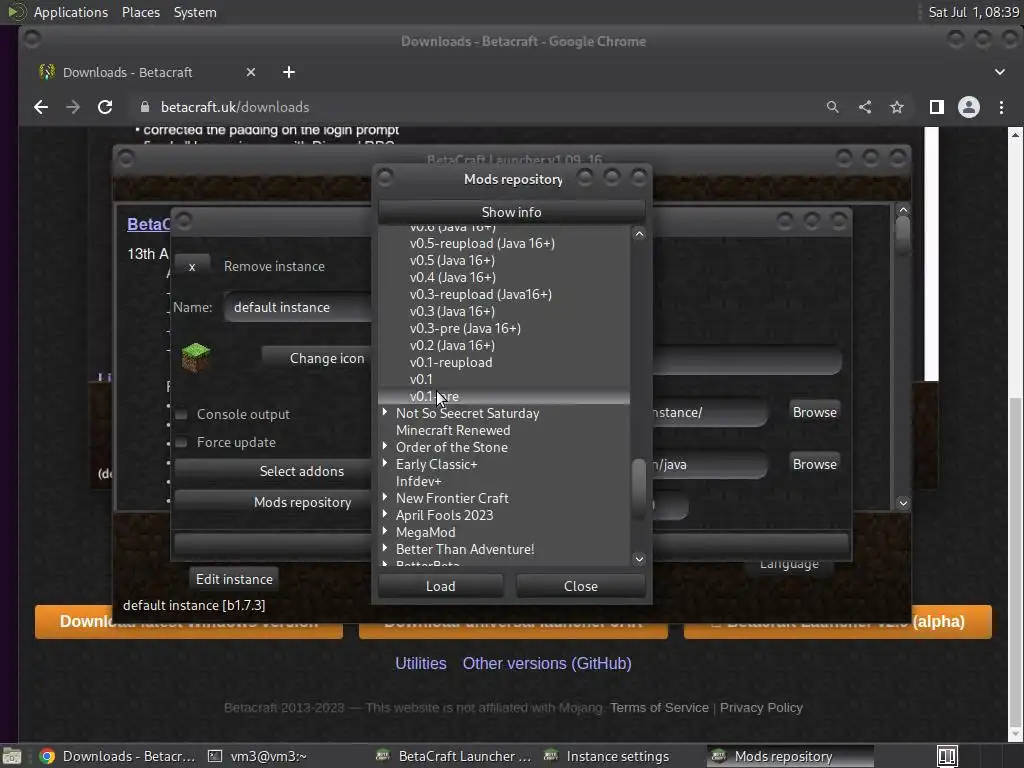The height and width of the screenshot is (768, 1024).
Task: Open Other versions (GitHub) link
Action: coord(547,664)
